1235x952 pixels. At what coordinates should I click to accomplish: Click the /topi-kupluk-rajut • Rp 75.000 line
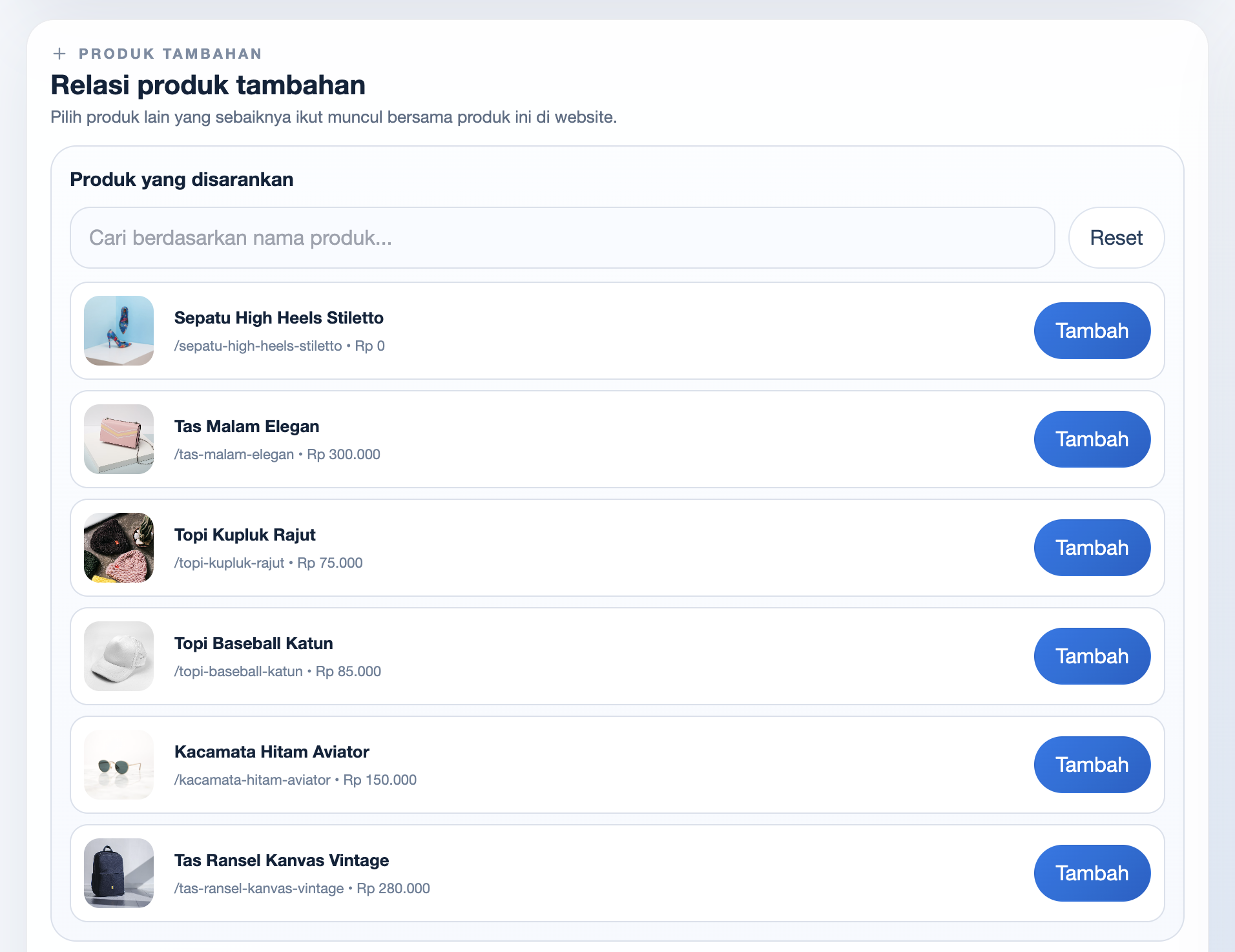pos(269,563)
